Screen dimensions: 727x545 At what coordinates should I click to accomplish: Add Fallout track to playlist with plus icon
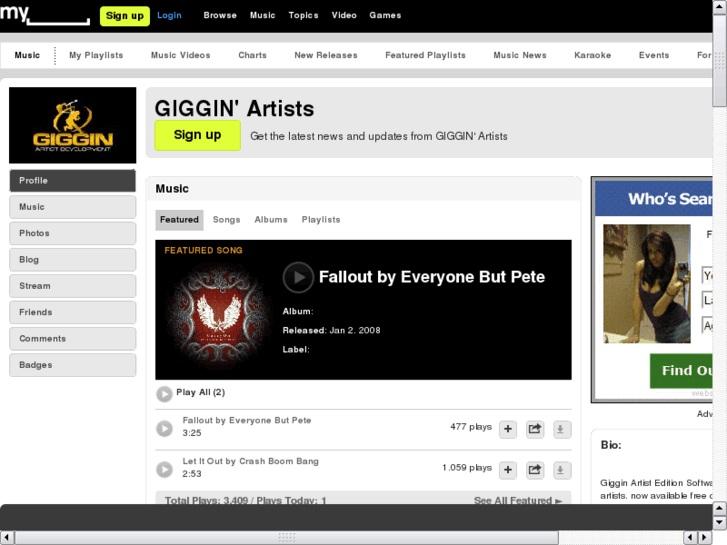point(508,429)
